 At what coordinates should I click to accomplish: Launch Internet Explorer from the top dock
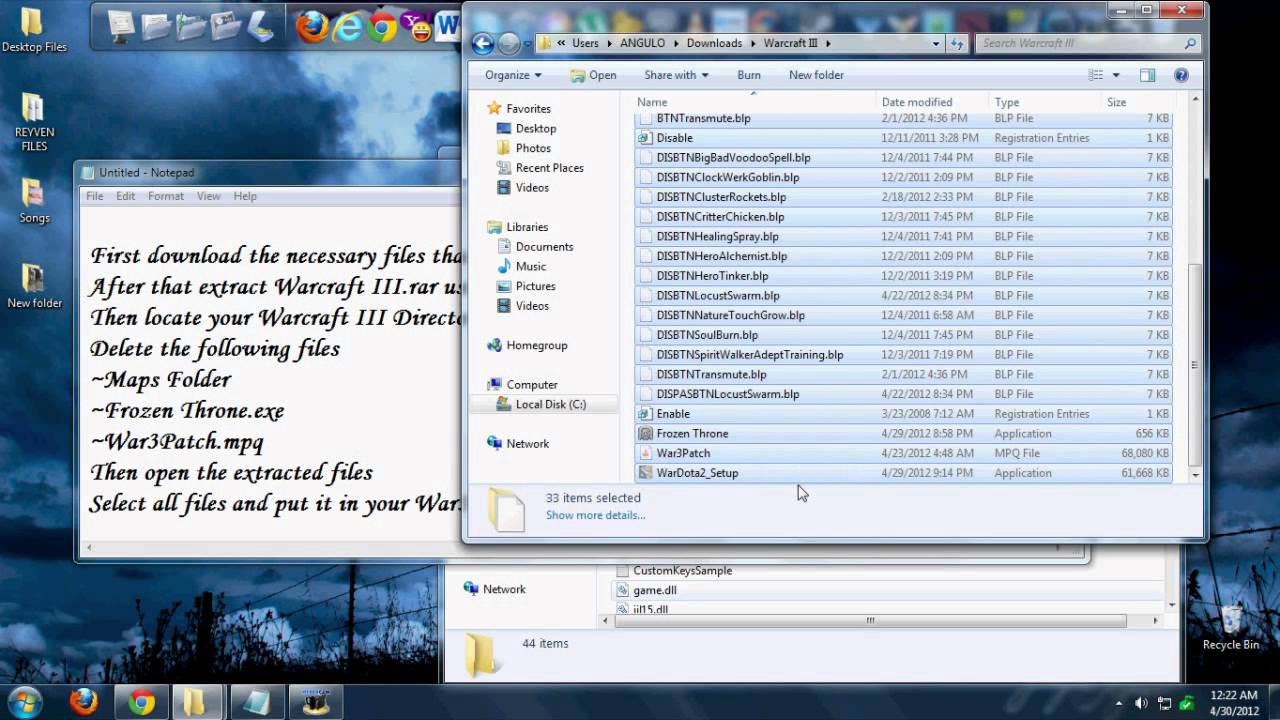click(x=347, y=27)
